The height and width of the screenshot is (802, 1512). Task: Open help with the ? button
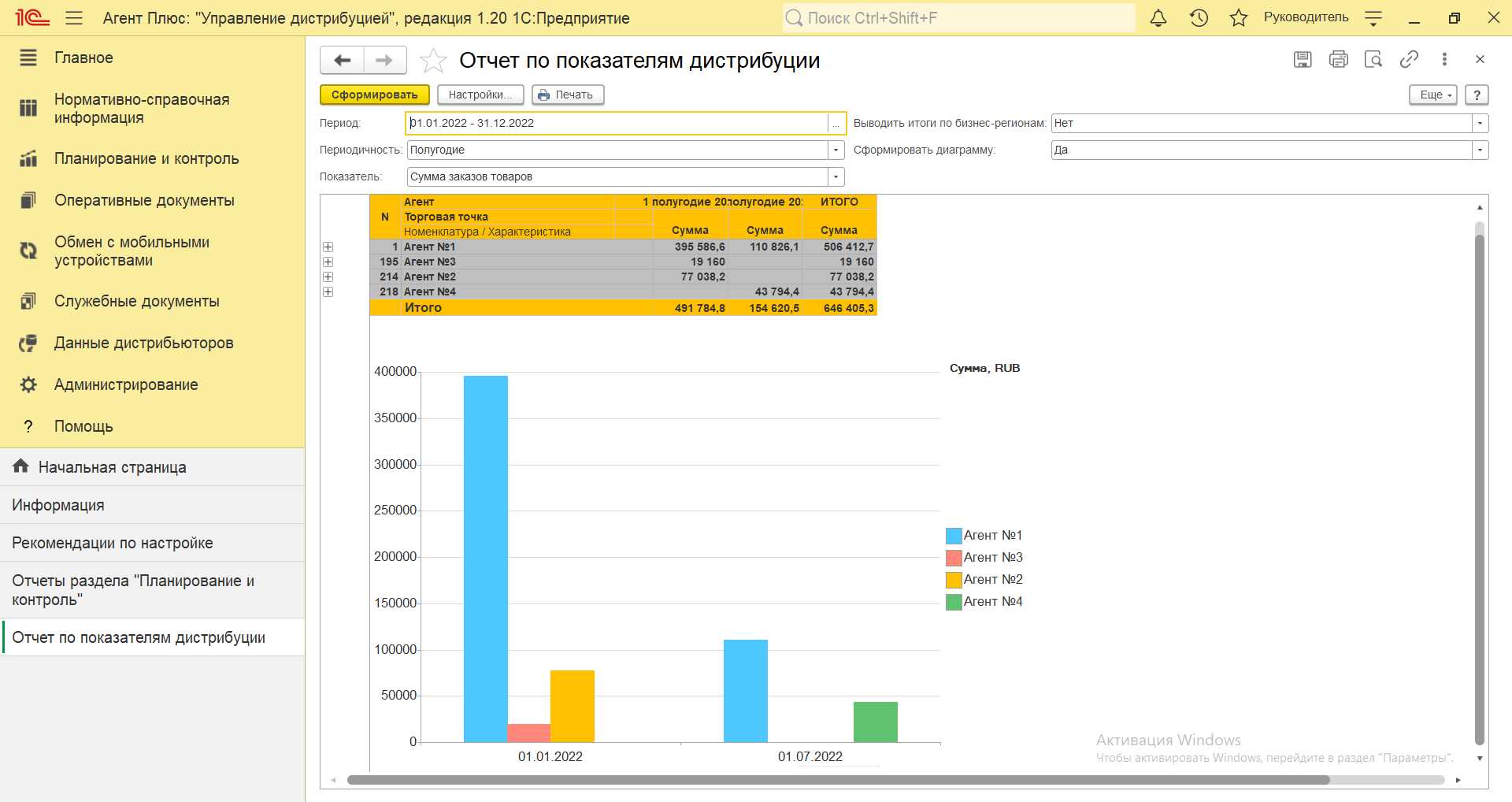[1477, 95]
